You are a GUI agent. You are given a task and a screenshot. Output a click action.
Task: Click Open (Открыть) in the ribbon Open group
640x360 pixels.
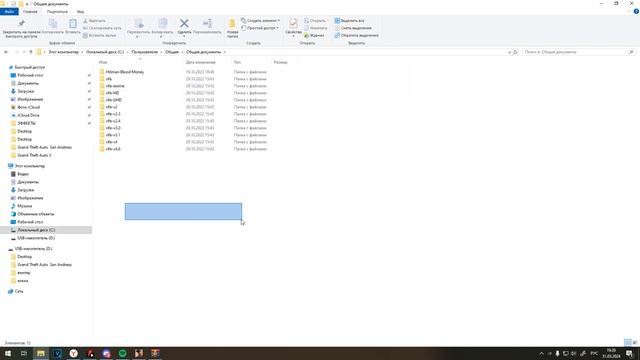315,21
